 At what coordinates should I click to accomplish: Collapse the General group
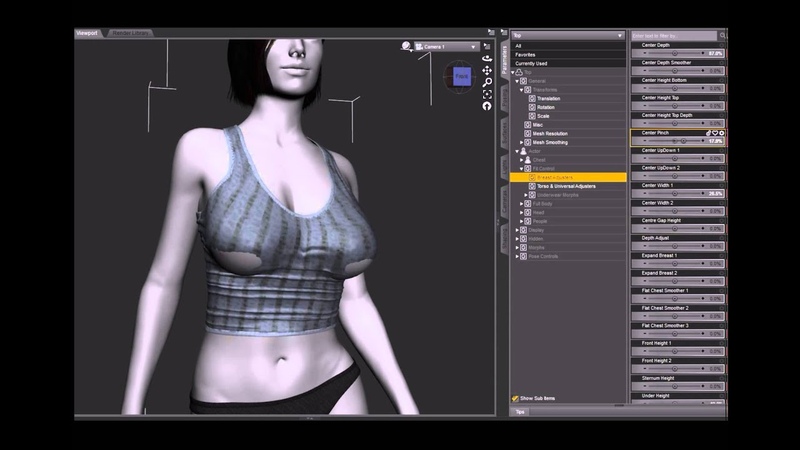click(x=517, y=81)
